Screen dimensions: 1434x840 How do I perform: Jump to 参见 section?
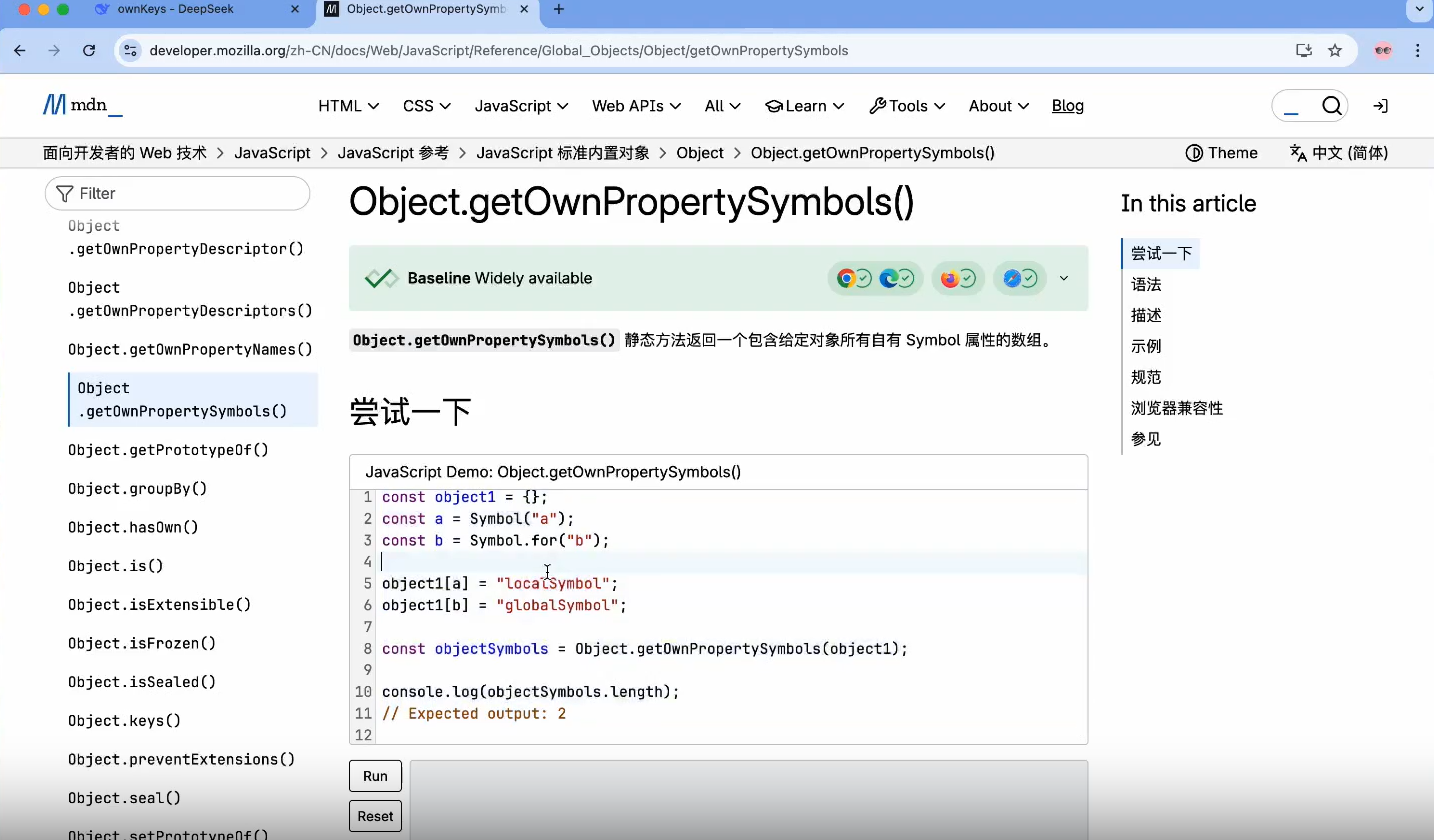1146,439
